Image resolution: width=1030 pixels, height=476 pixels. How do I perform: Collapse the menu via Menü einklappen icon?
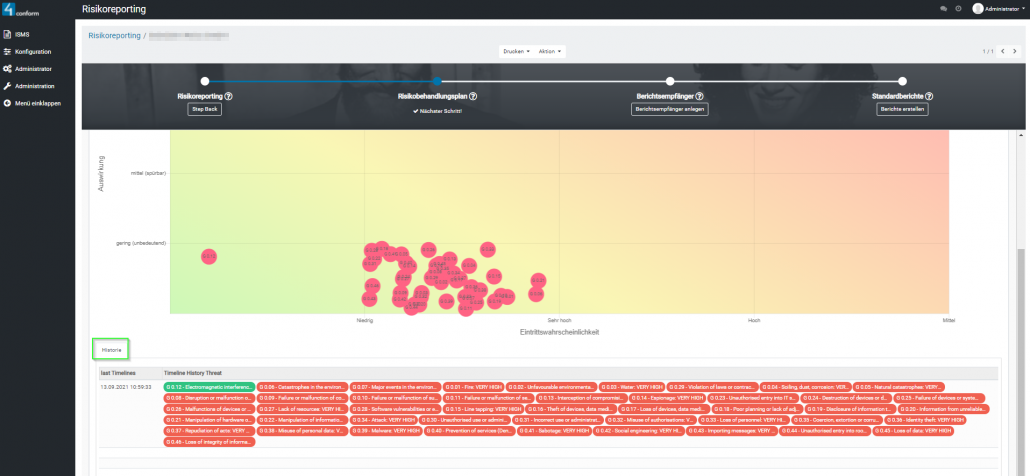pos(8,103)
